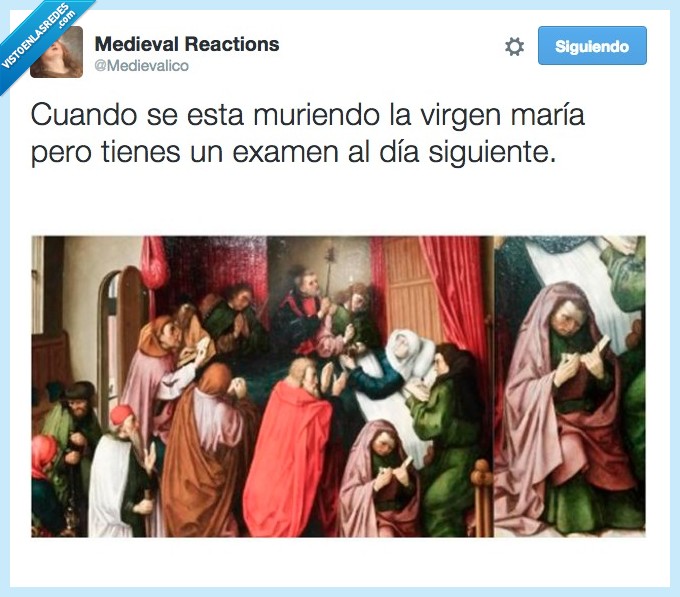Visit the @Medievalico handle link
Screen dimensions: 680x597
coord(141,65)
